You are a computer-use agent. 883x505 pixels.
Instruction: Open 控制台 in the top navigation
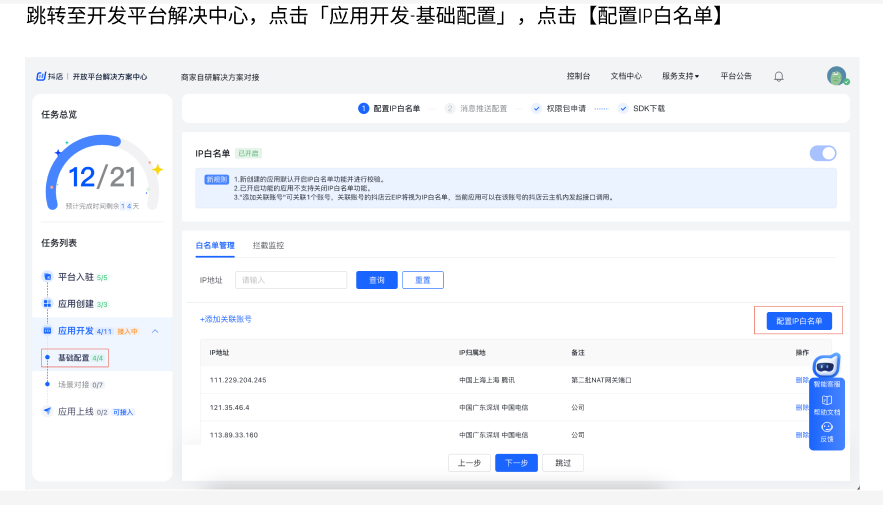click(x=578, y=76)
